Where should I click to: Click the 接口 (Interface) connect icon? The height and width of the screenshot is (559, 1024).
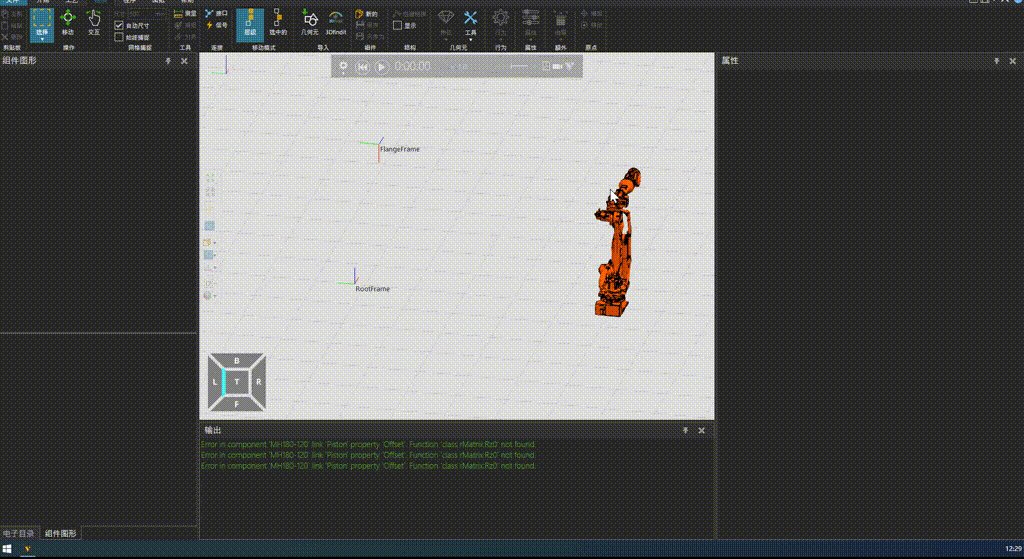click(216, 13)
